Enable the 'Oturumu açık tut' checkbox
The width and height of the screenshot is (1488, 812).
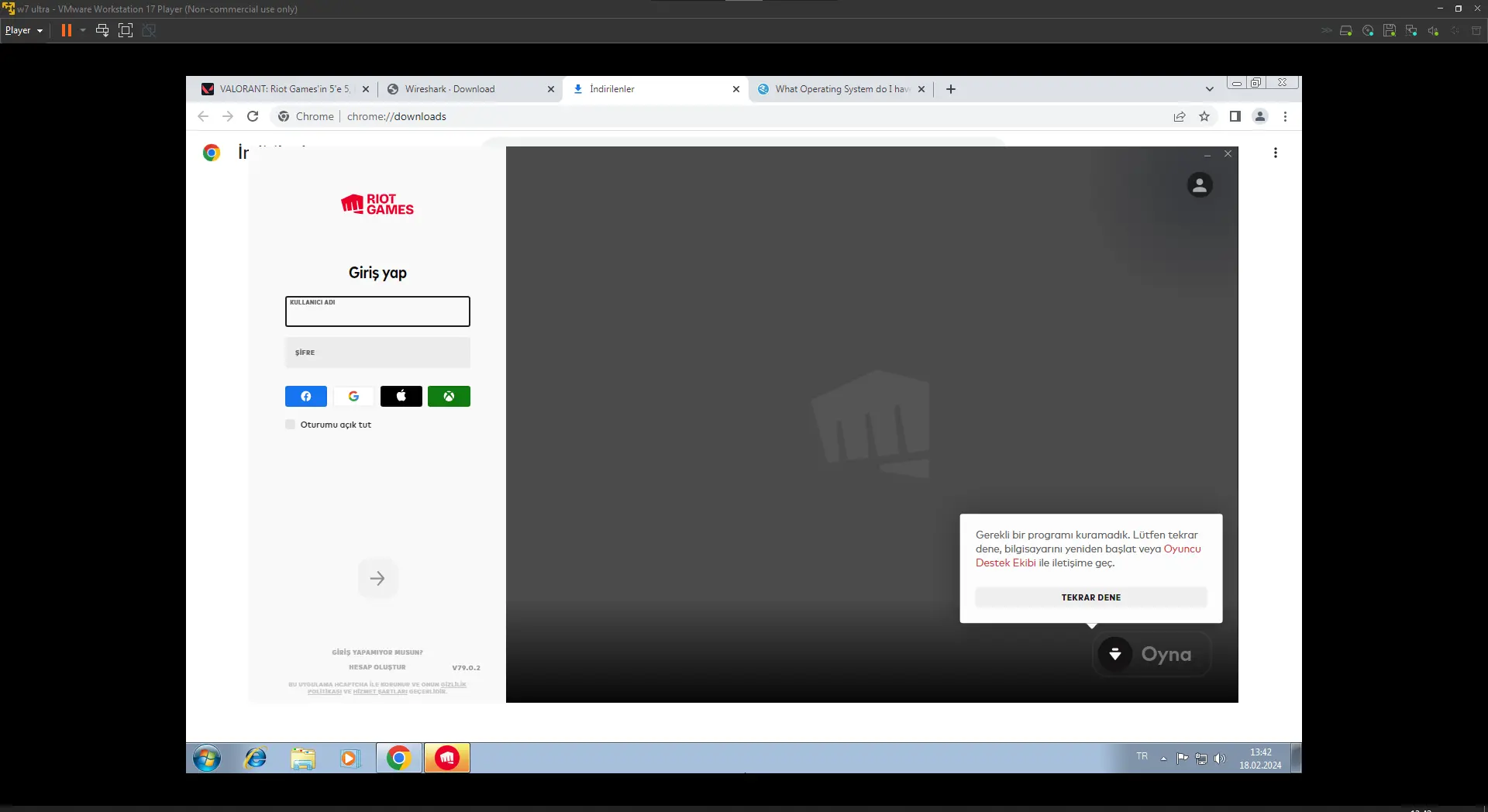pos(290,425)
